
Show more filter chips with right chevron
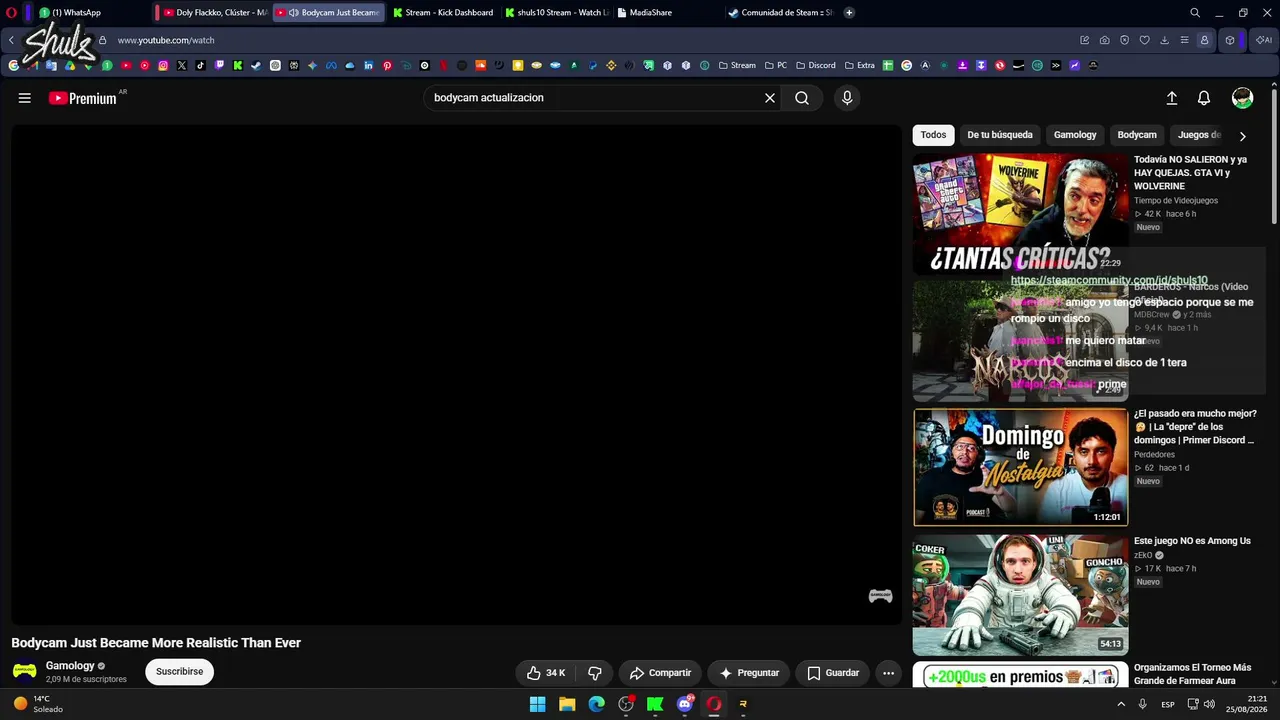1243,136
